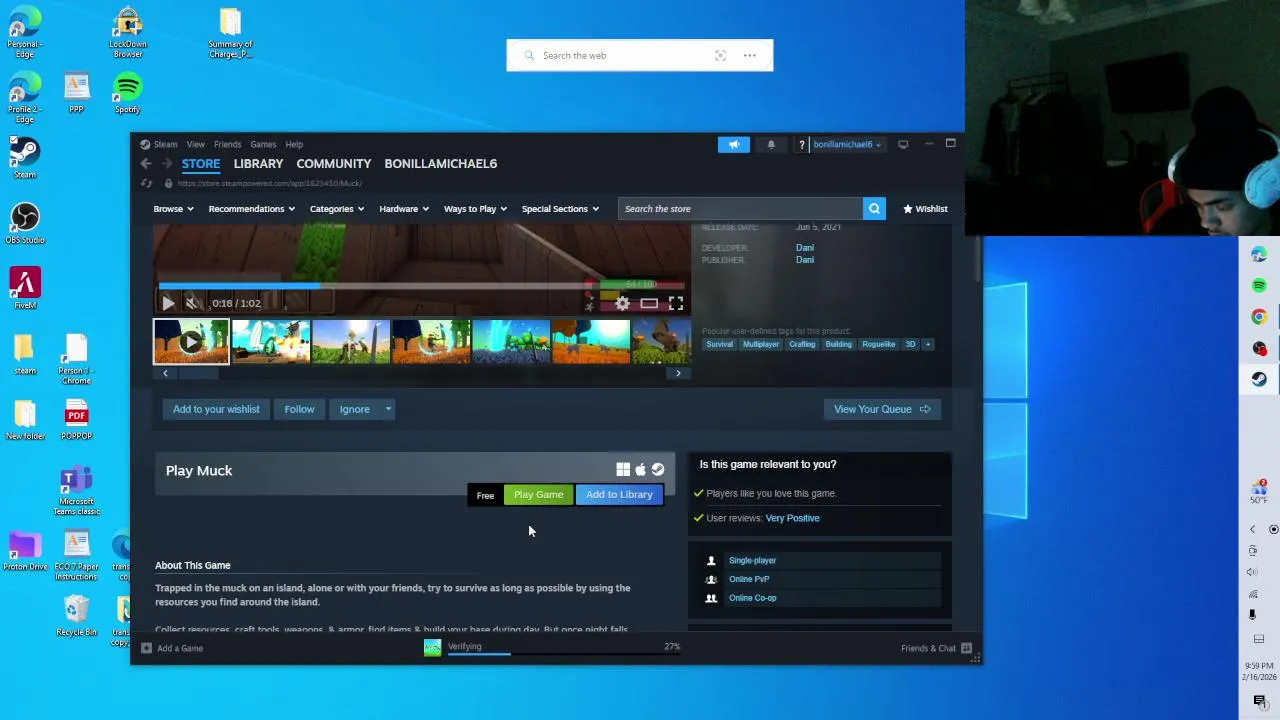Open the Survival tag
Screen dimensions: 1280x720
(x=719, y=345)
